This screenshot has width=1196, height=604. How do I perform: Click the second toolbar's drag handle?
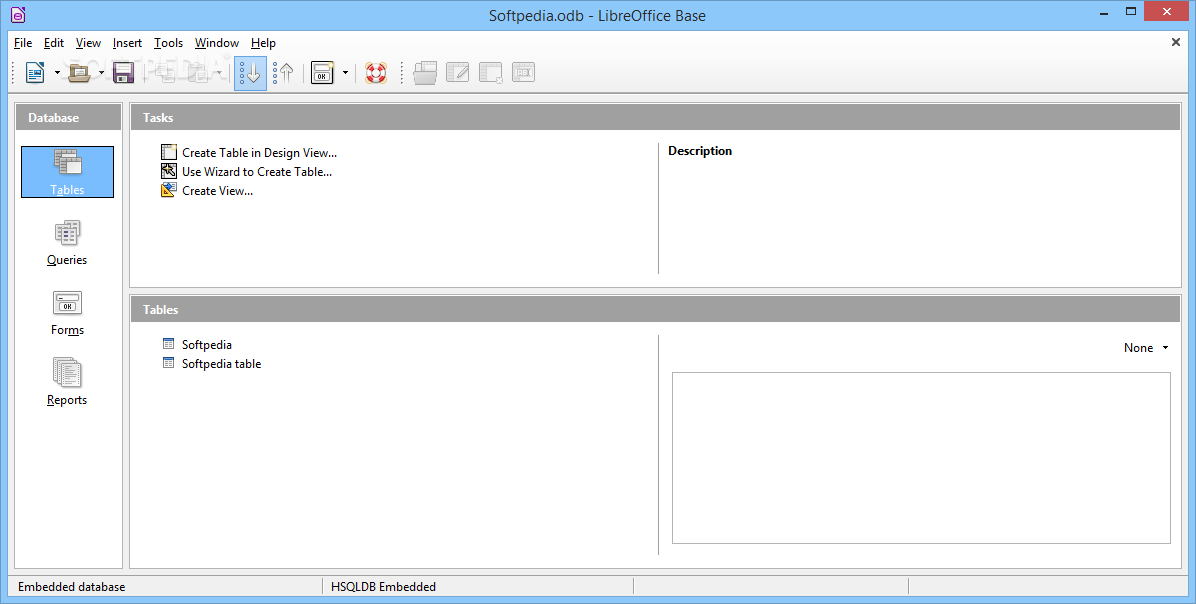pos(402,73)
